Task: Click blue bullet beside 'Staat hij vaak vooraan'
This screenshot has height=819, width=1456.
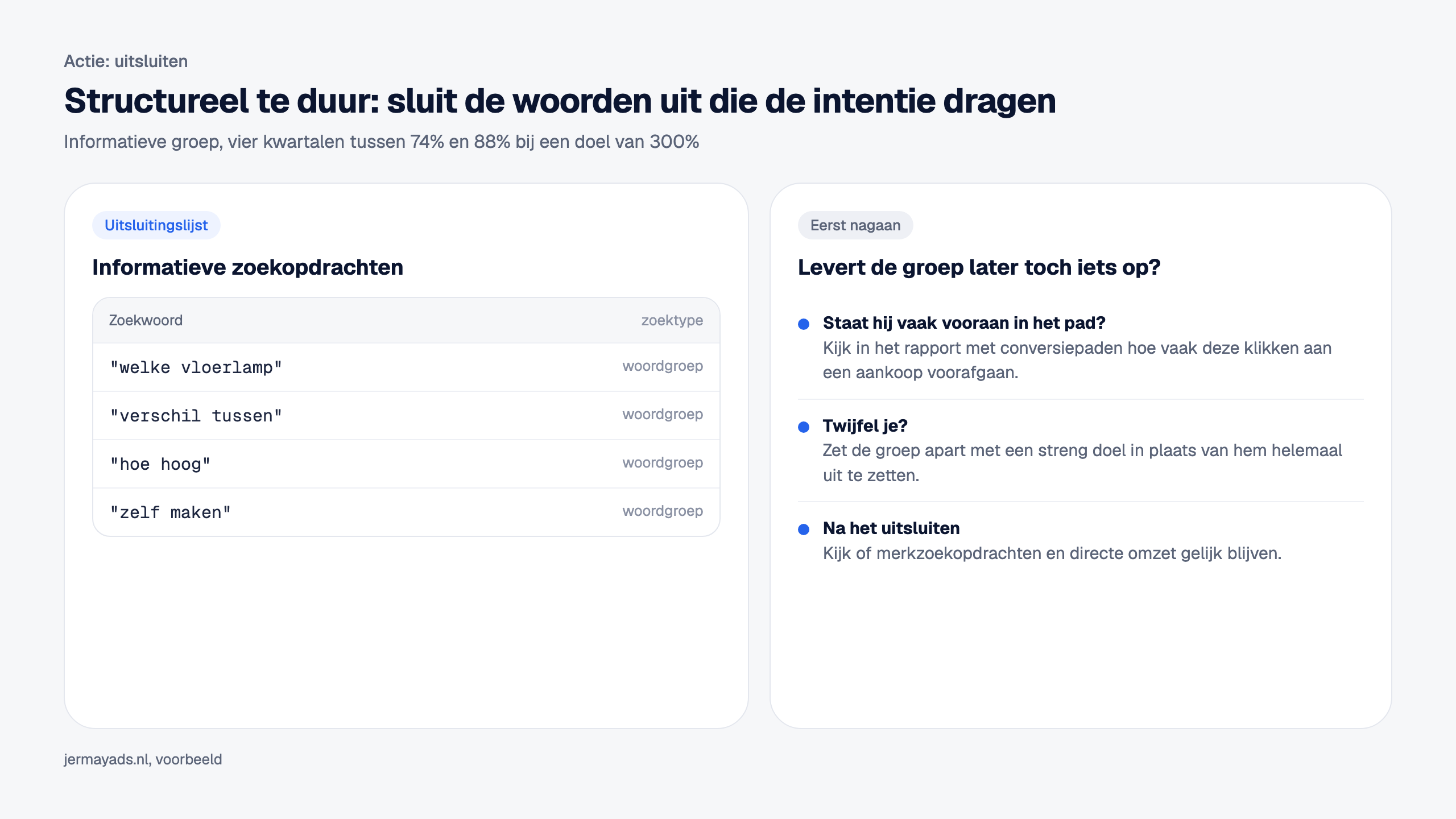Action: click(x=804, y=324)
